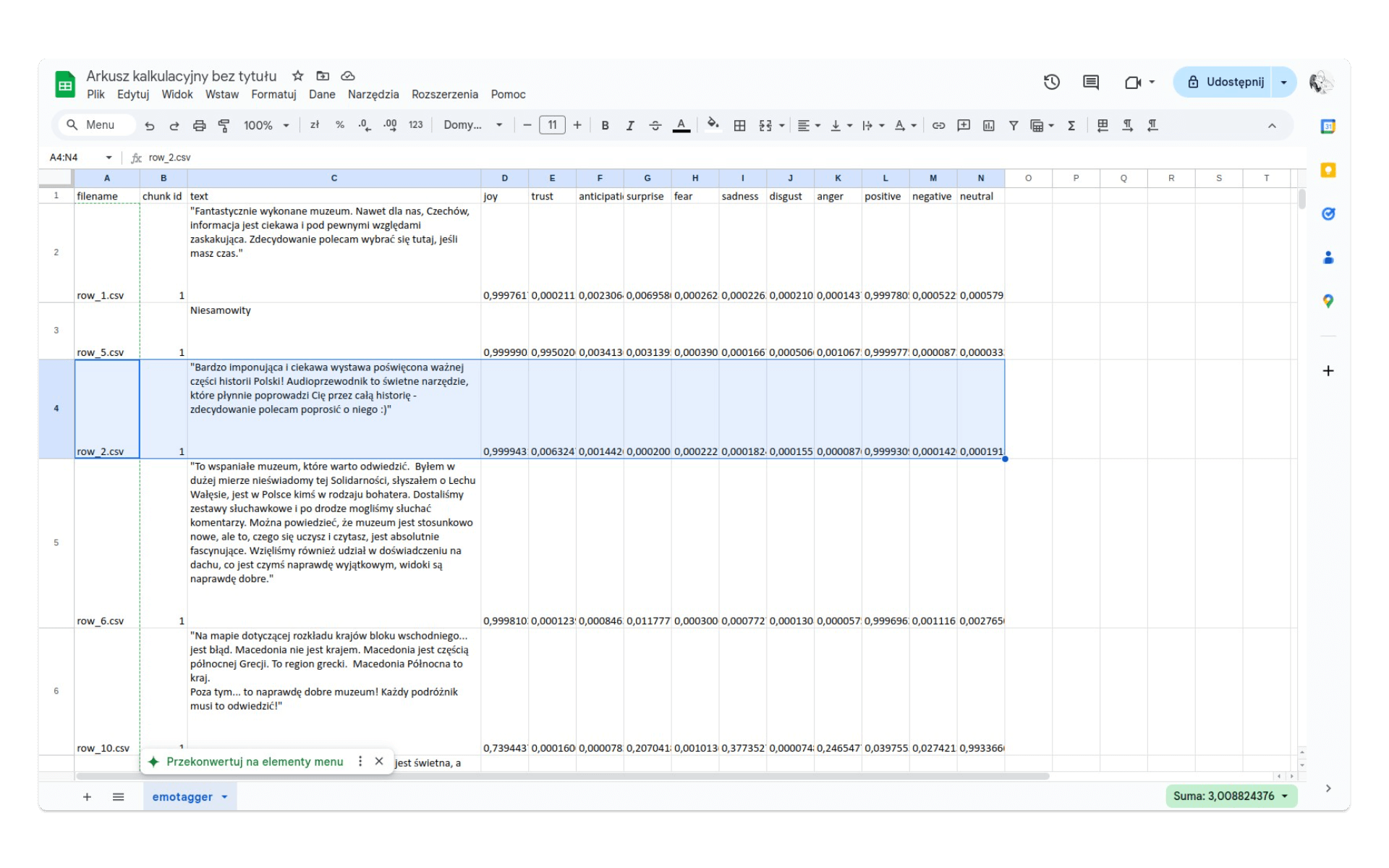This screenshot has width=1389, height=868.
Task: Open the borders menu
Action: pos(739,126)
